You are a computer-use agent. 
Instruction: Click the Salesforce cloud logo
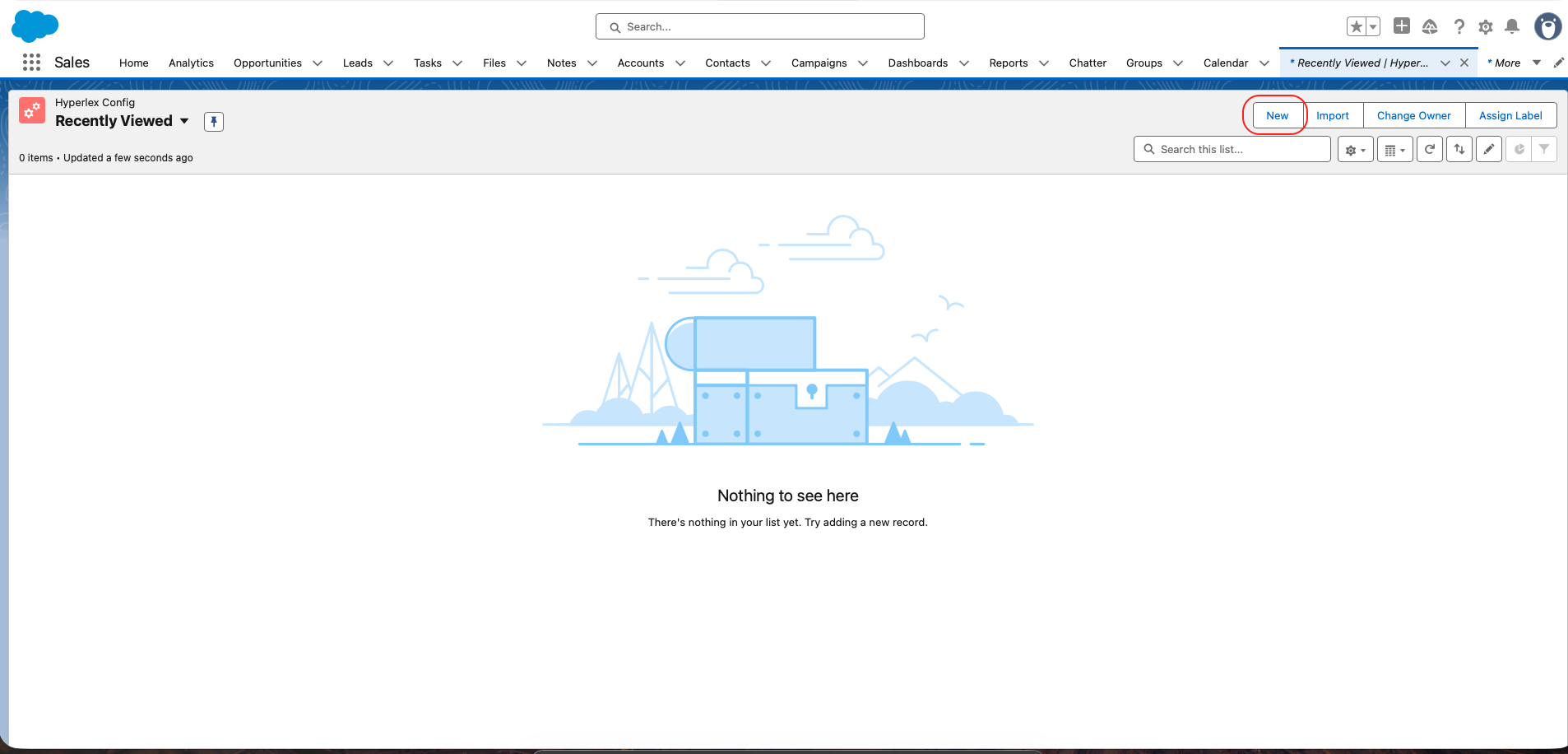(x=35, y=26)
